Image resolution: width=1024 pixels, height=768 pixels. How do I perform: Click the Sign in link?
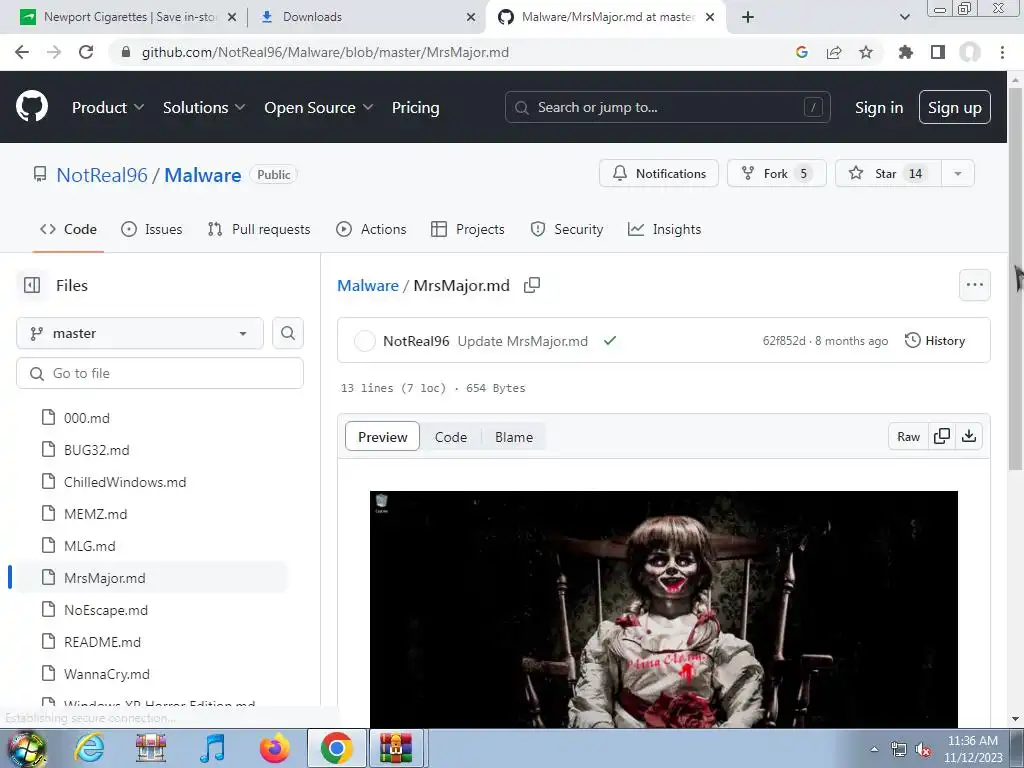click(879, 107)
